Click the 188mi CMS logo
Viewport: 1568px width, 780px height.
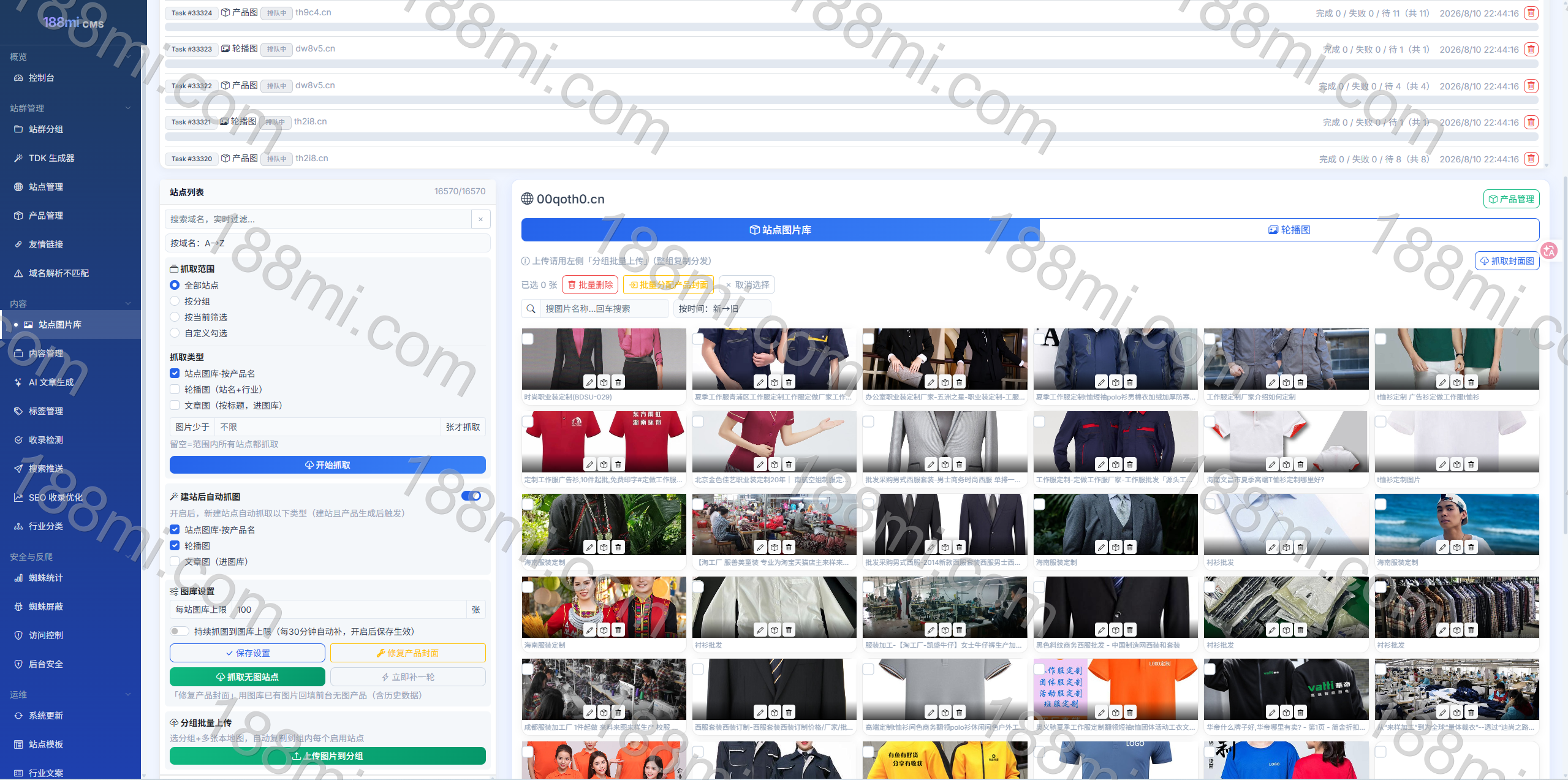tap(74, 23)
